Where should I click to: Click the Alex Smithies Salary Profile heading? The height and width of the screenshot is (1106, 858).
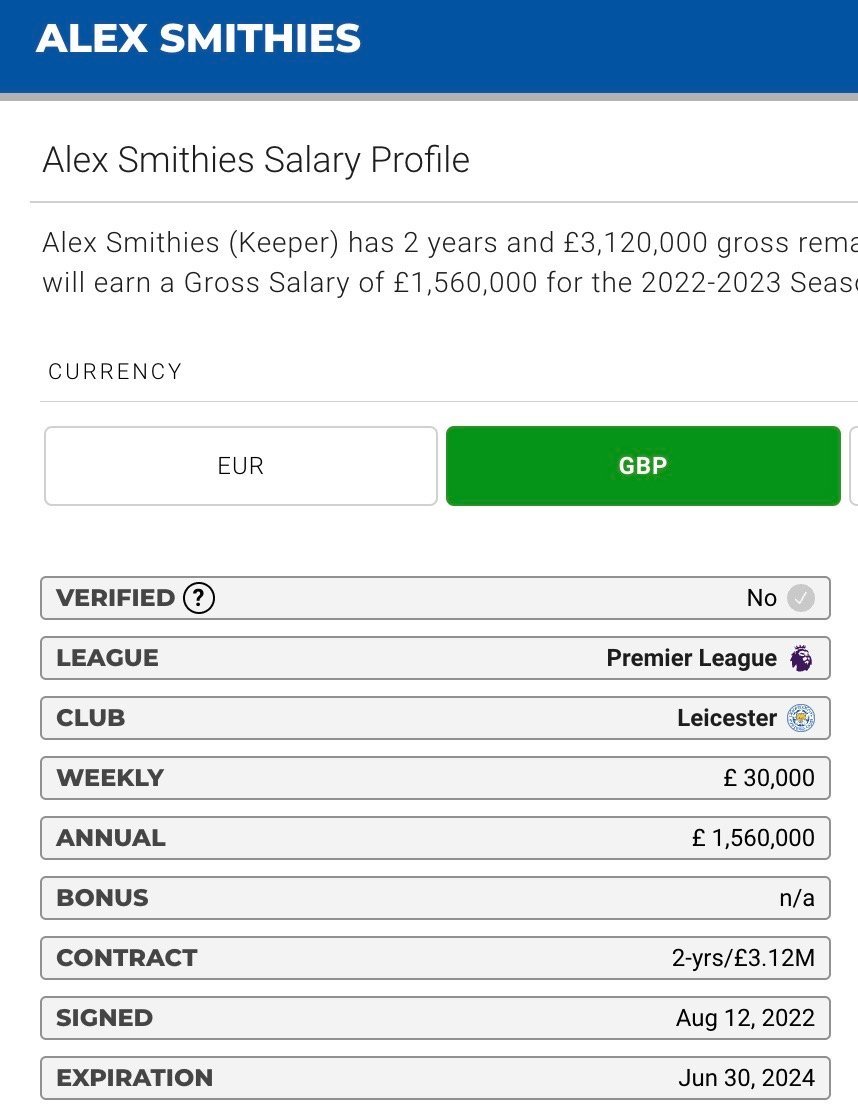click(256, 159)
